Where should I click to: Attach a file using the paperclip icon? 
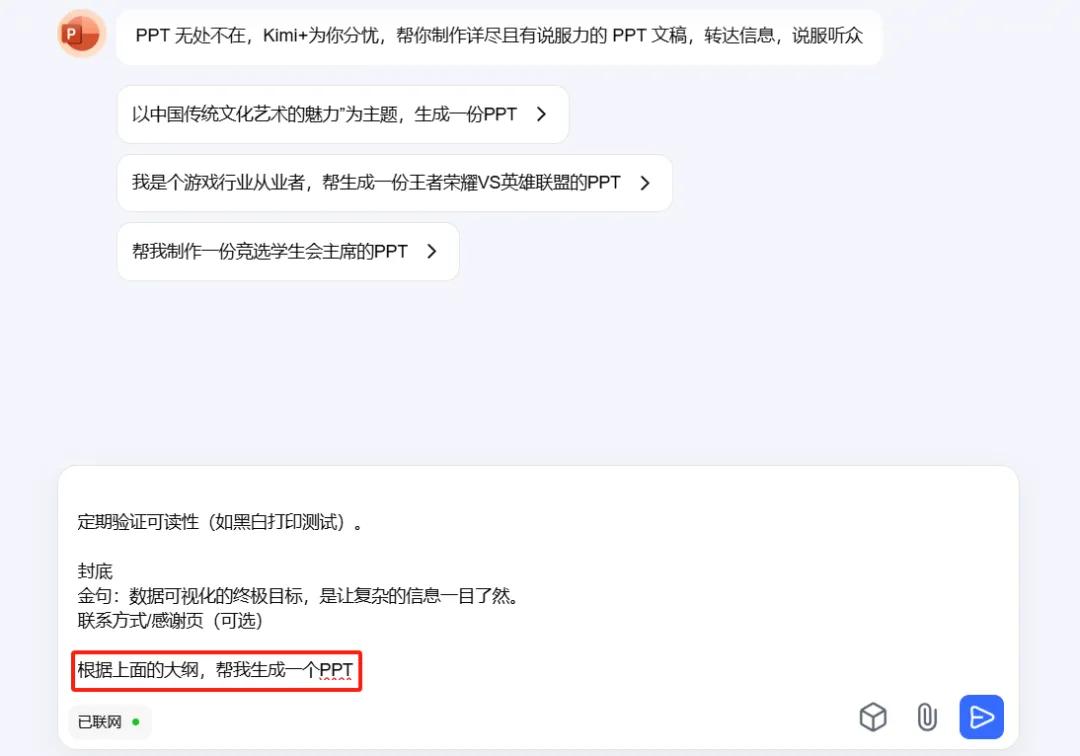coord(927,717)
